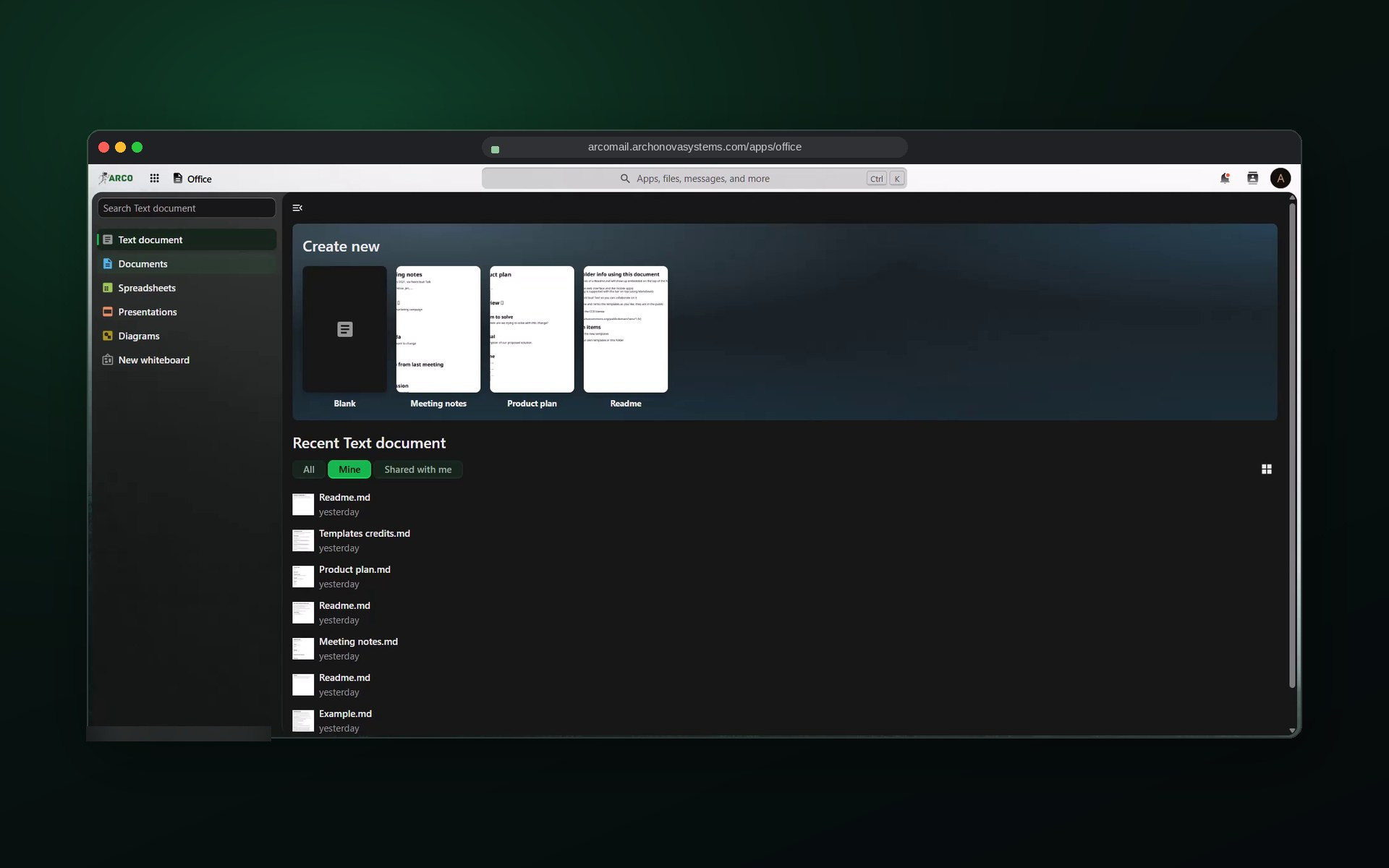Open the contacts icon in the header
Screen dimensions: 1389x868
[x=1252, y=178]
